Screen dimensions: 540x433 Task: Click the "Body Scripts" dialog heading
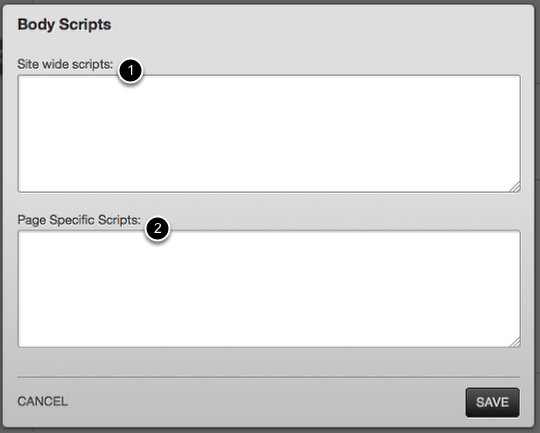pyautogui.click(x=64, y=25)
